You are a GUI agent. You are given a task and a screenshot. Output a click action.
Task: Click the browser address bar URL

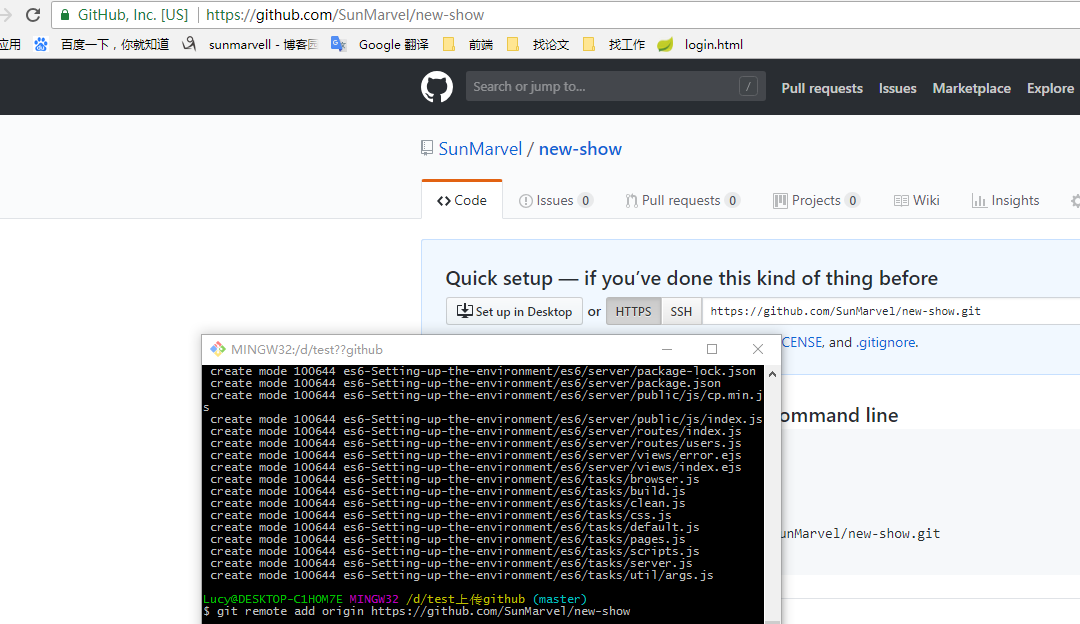(345, 14)
